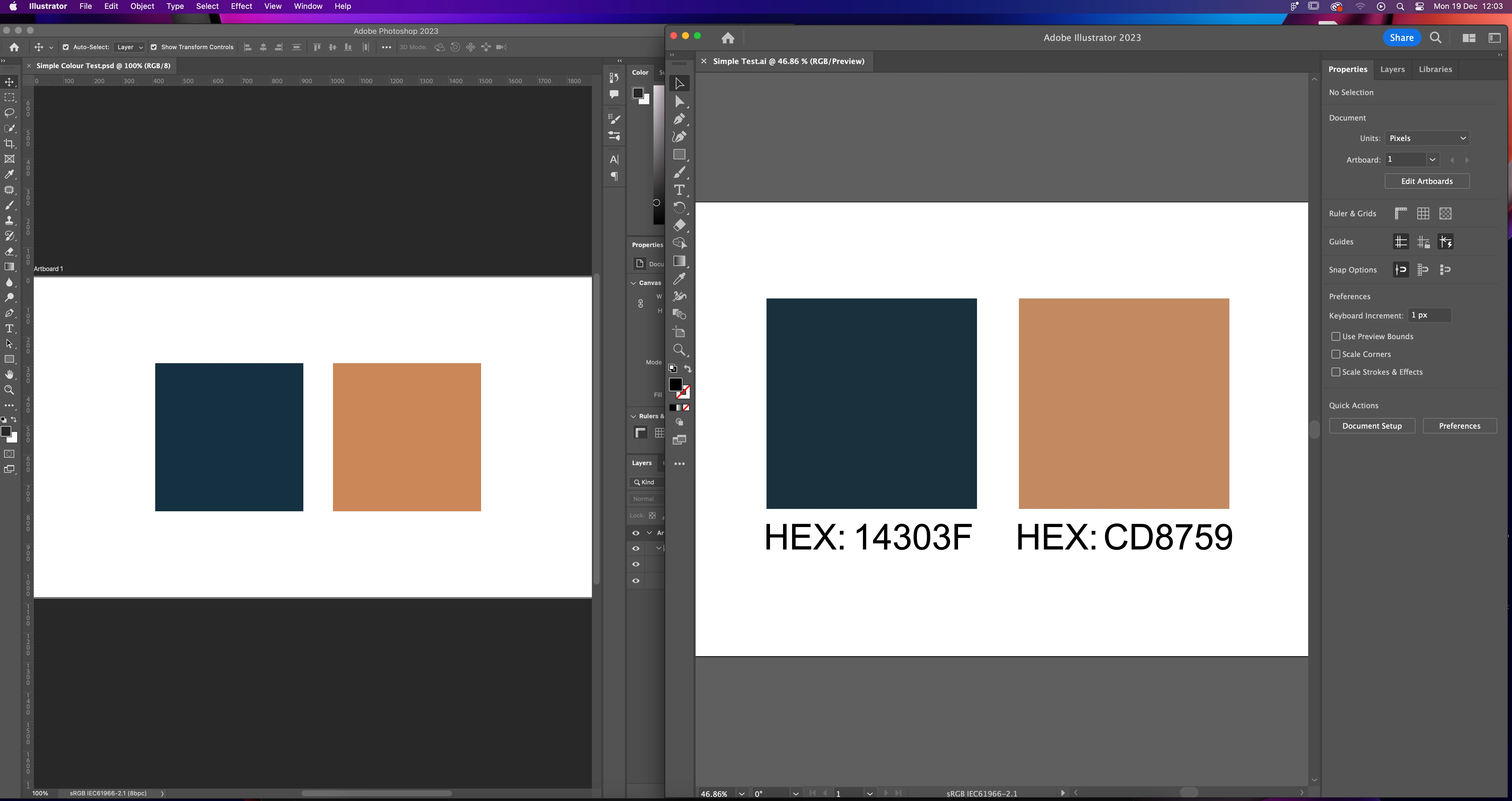The height and width of the screenshot is (801, 1512).
Task: Select the Eyedropper tool in Illustrator
Action: [679, 279]
